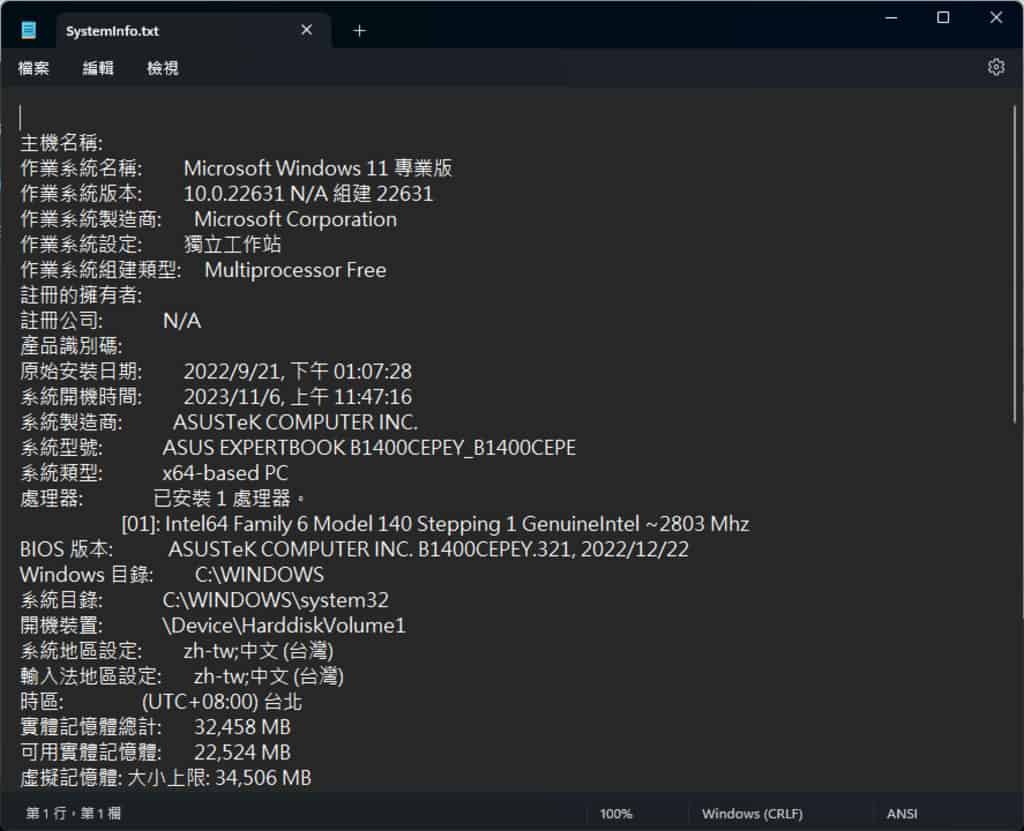Click the 作業系統名稱: label

click(81, 169)
